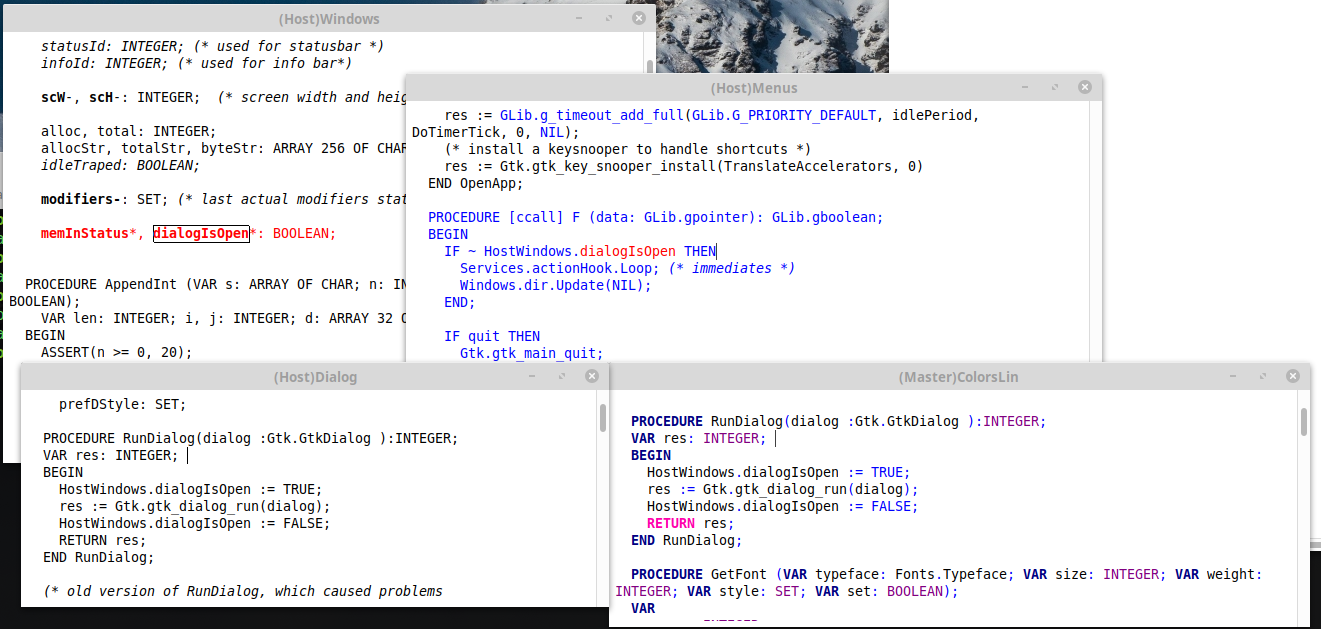The height and width of the screenshot is (629, 1321).
Task: Click the pink RETURN keyword in (Master)ColorsLin
Action: pyautogui.click(x=670, y=523)
